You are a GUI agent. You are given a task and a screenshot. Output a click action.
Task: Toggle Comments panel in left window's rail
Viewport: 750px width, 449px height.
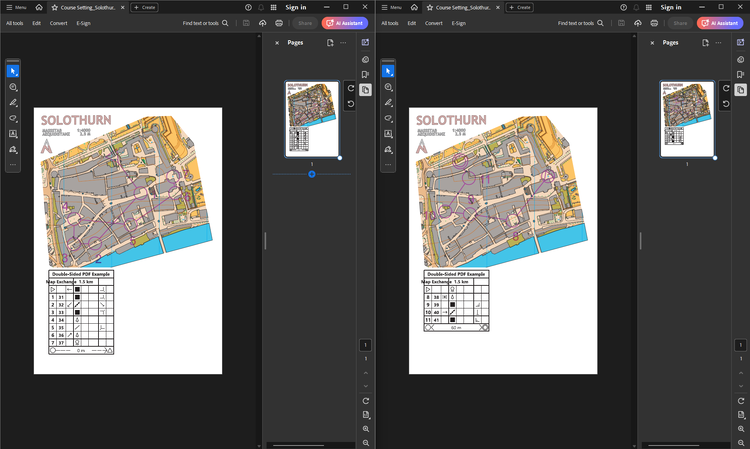tap(365, 59)
